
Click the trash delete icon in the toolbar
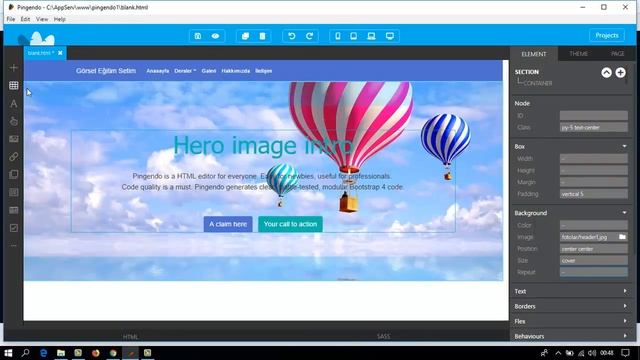(x=262, y=36)
